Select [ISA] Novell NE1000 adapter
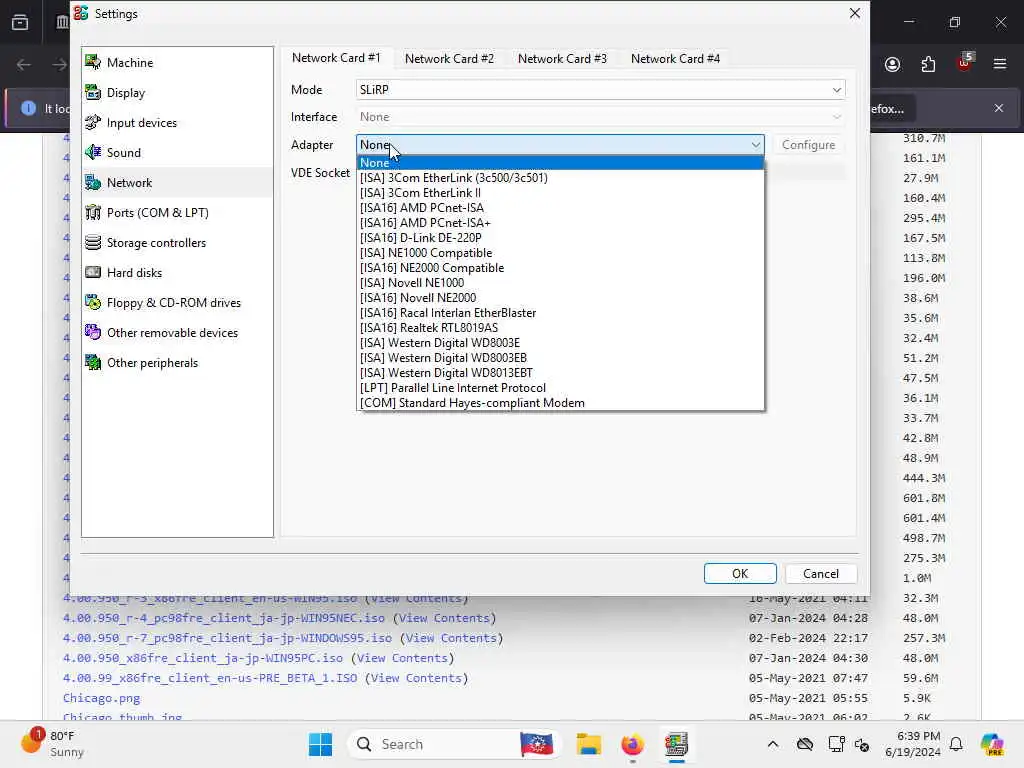The width and height of the screenshot is (1024, 768). tap(560, 283)
